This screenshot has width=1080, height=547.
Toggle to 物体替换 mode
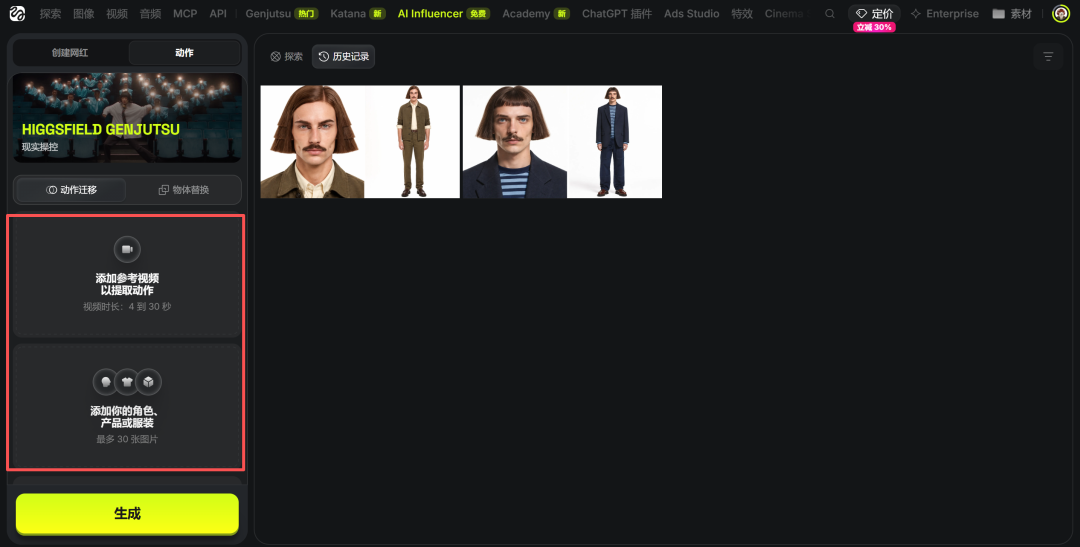184,190
